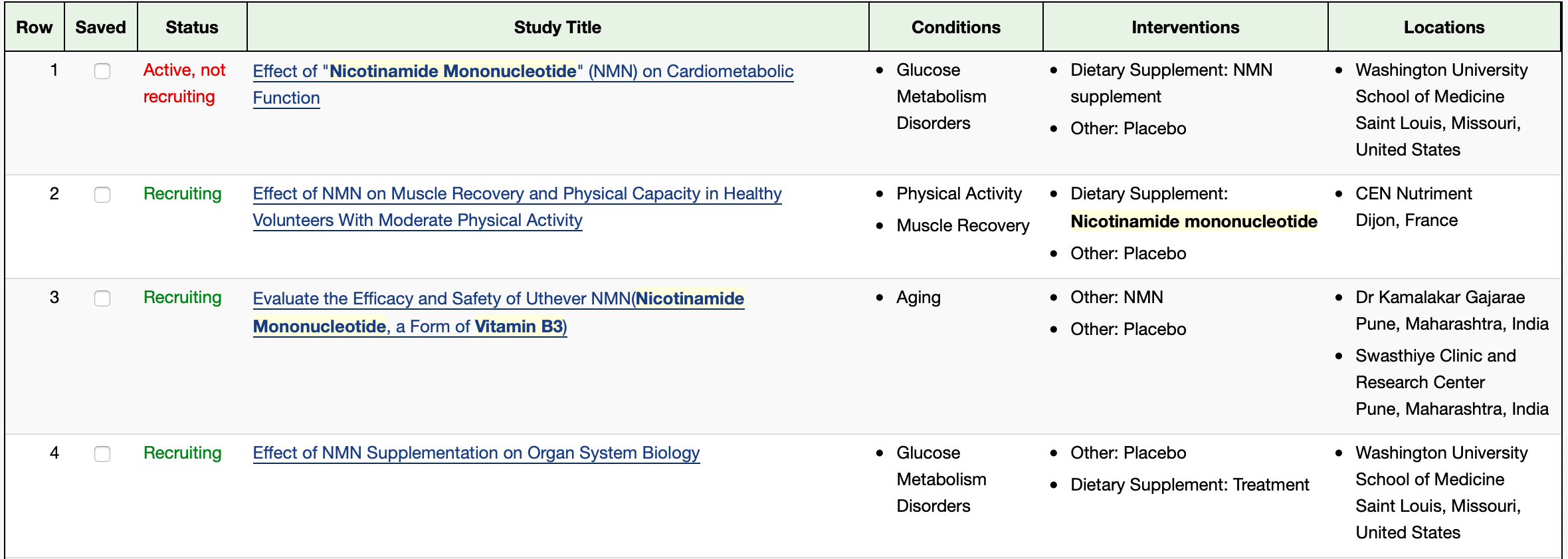Click the Conditions column header
This screenshot has height=559, width=1568.
(x=955, y=27)
